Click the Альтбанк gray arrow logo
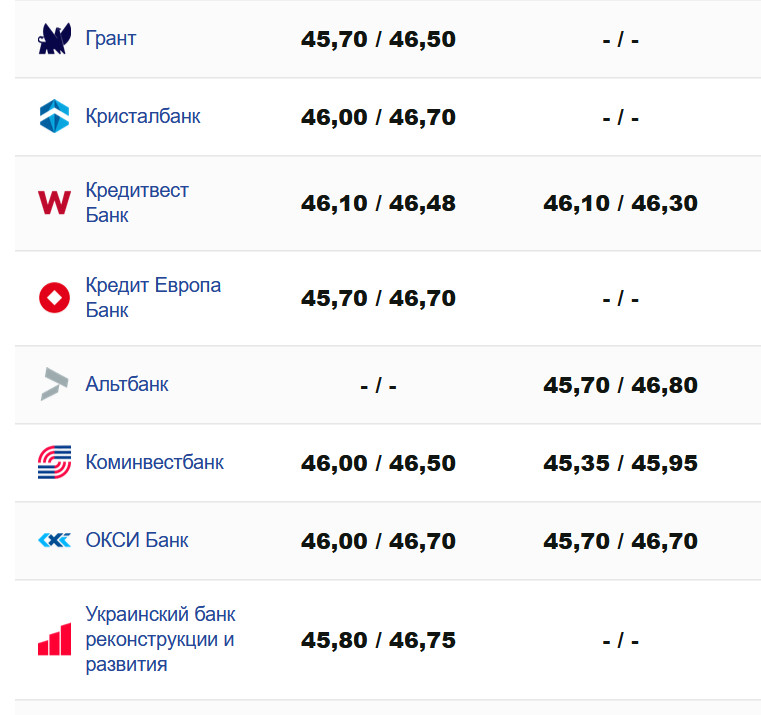This screenshot has width=761, height=715. 54,384
